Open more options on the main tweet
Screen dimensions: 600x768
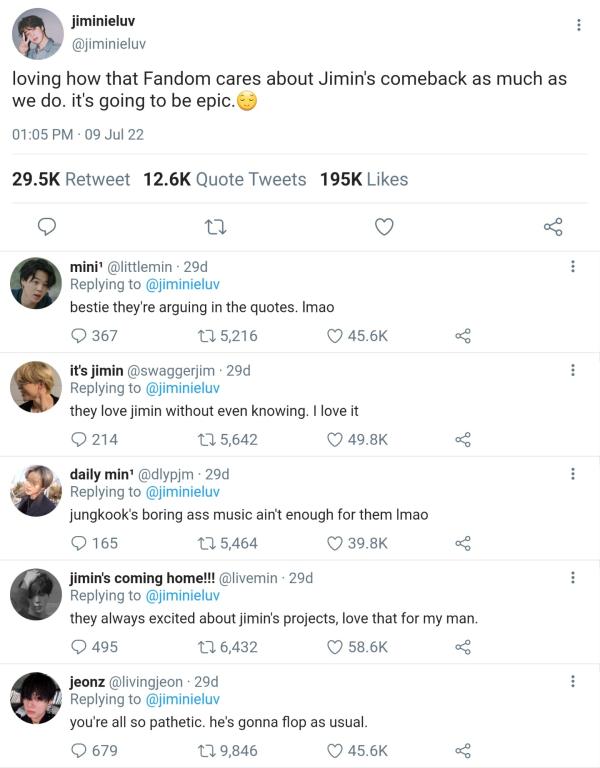tap(579, 25)
